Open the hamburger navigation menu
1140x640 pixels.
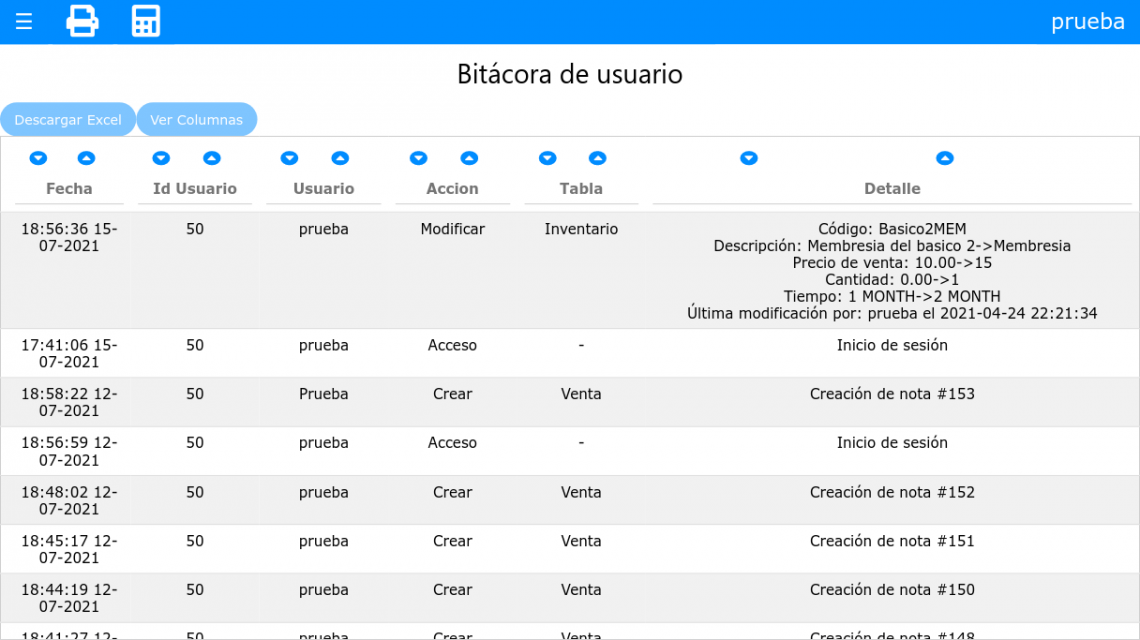click(x=23, y=21)
